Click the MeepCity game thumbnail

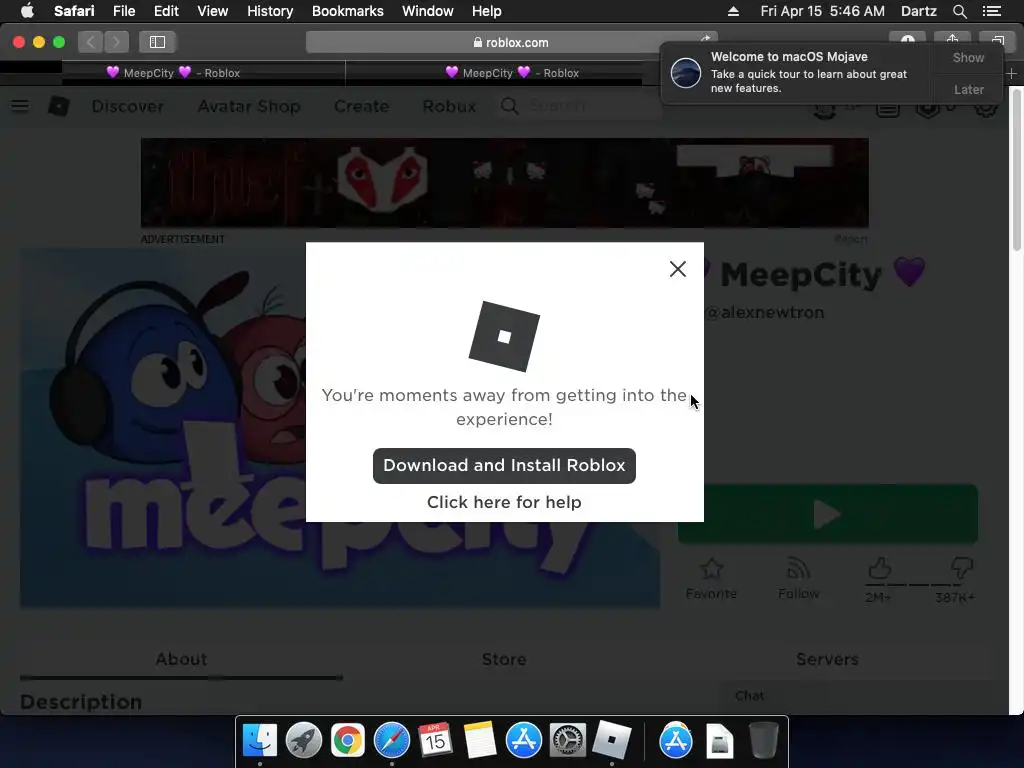[163, 428]
